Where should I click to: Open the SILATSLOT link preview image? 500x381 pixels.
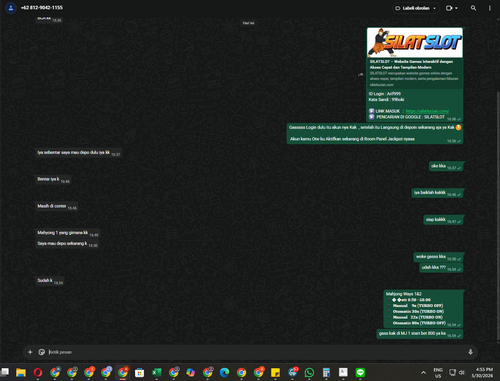(415, 43)
